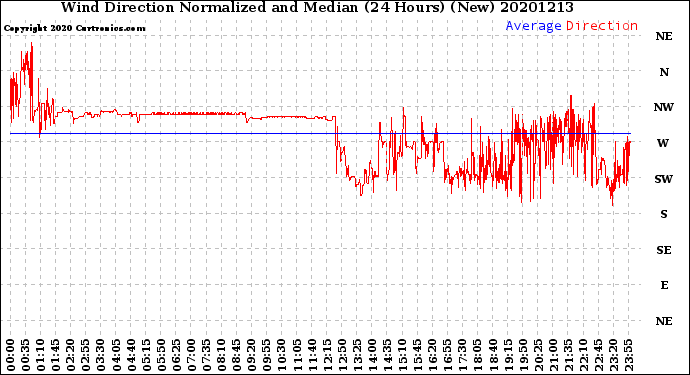
Task: Click the 11:40 time axis label
Action: coord(312,354)
